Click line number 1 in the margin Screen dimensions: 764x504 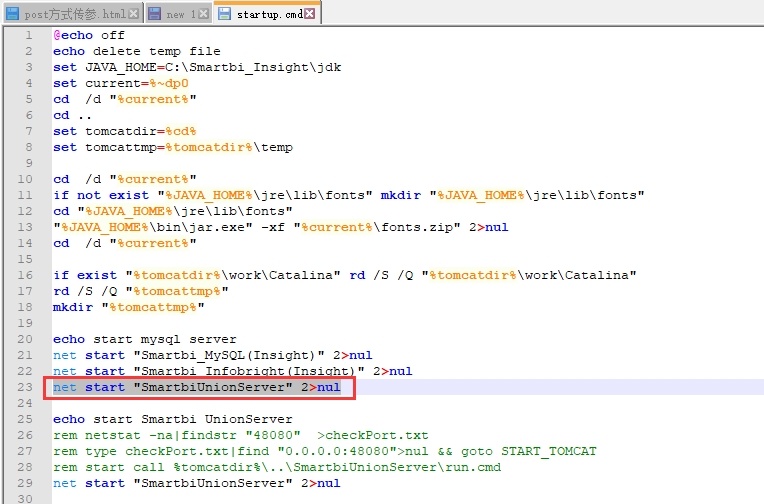(29, 35)
